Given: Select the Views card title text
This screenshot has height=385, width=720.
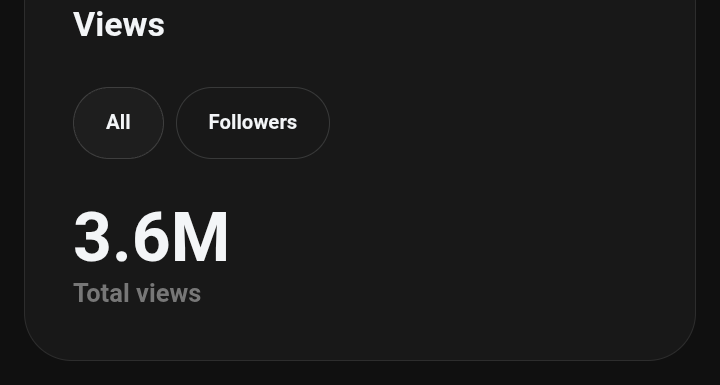Looking at the screenshot, I should (119, 25).
